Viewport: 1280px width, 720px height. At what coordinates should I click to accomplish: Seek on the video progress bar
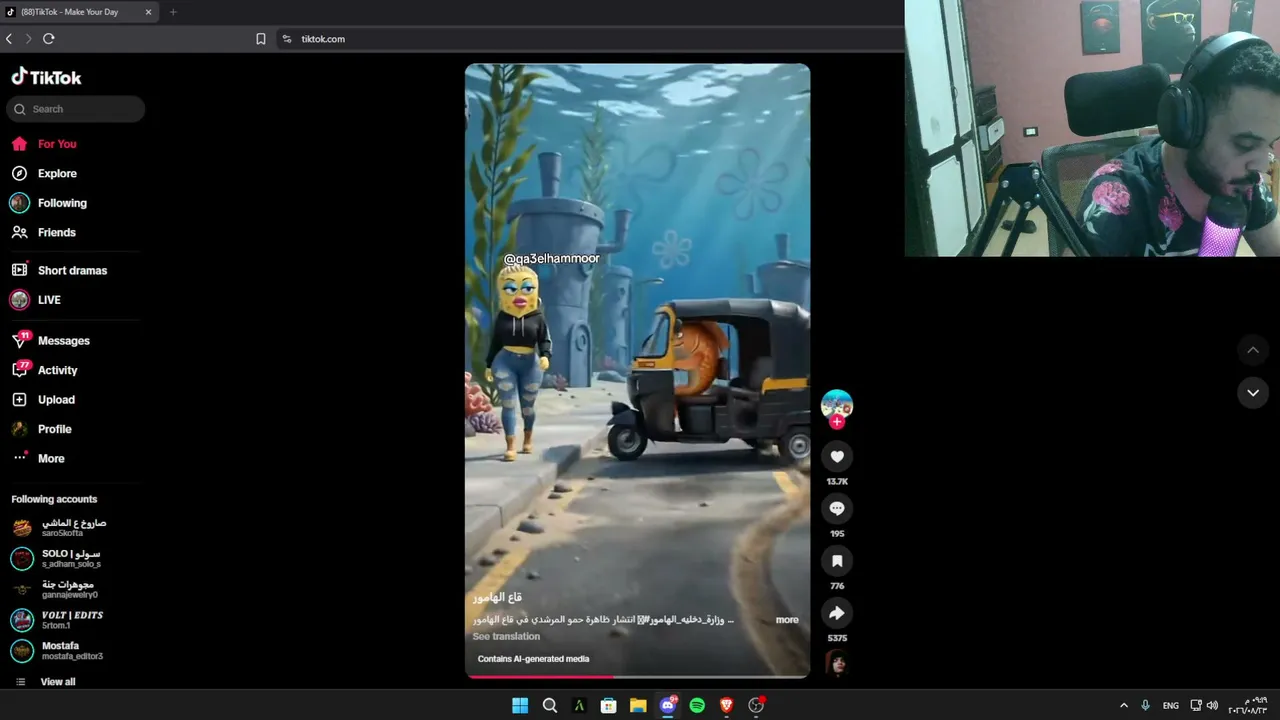pyautogui.click(x=637, y=677)
